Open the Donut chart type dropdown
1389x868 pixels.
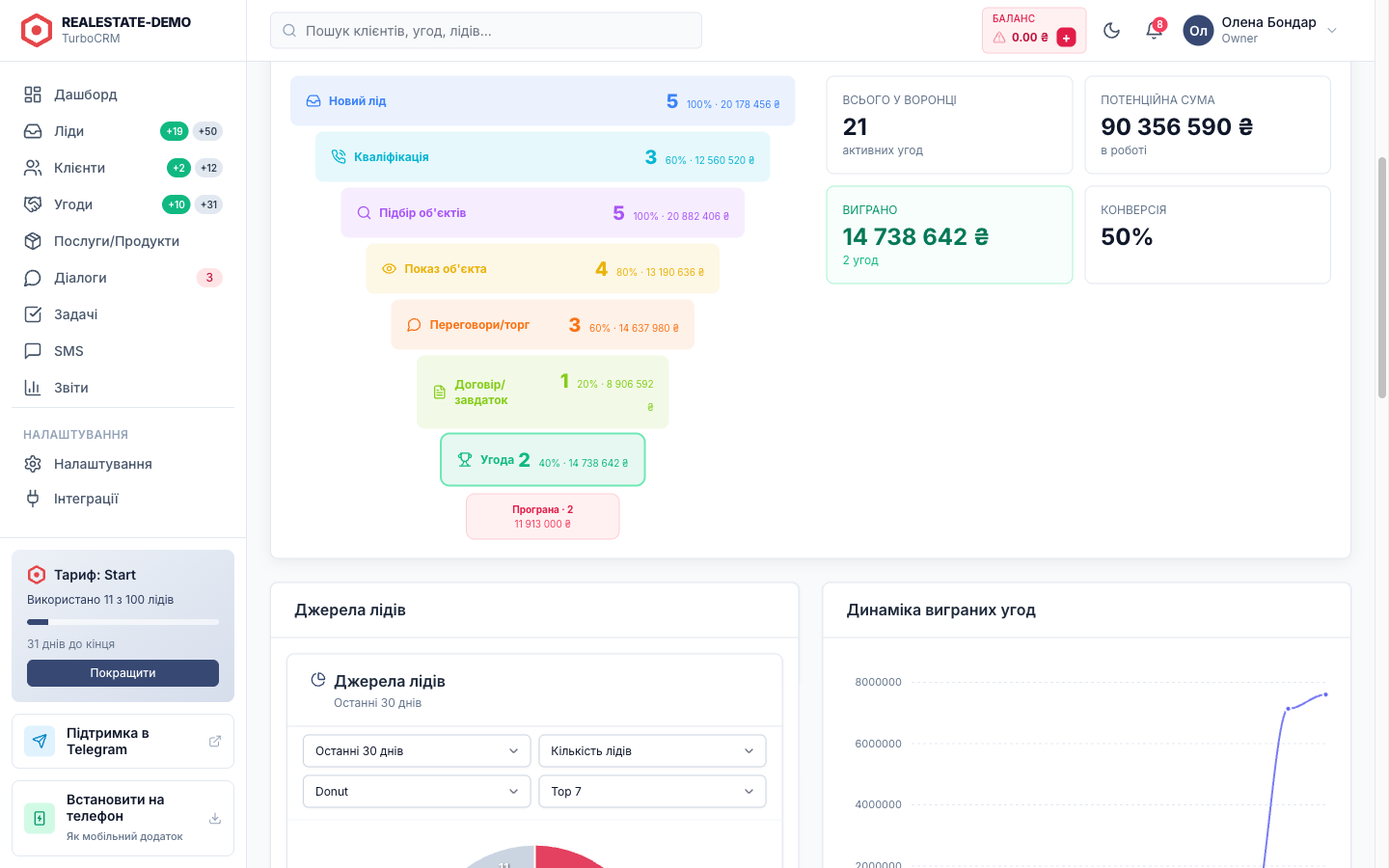coord(417,792)
